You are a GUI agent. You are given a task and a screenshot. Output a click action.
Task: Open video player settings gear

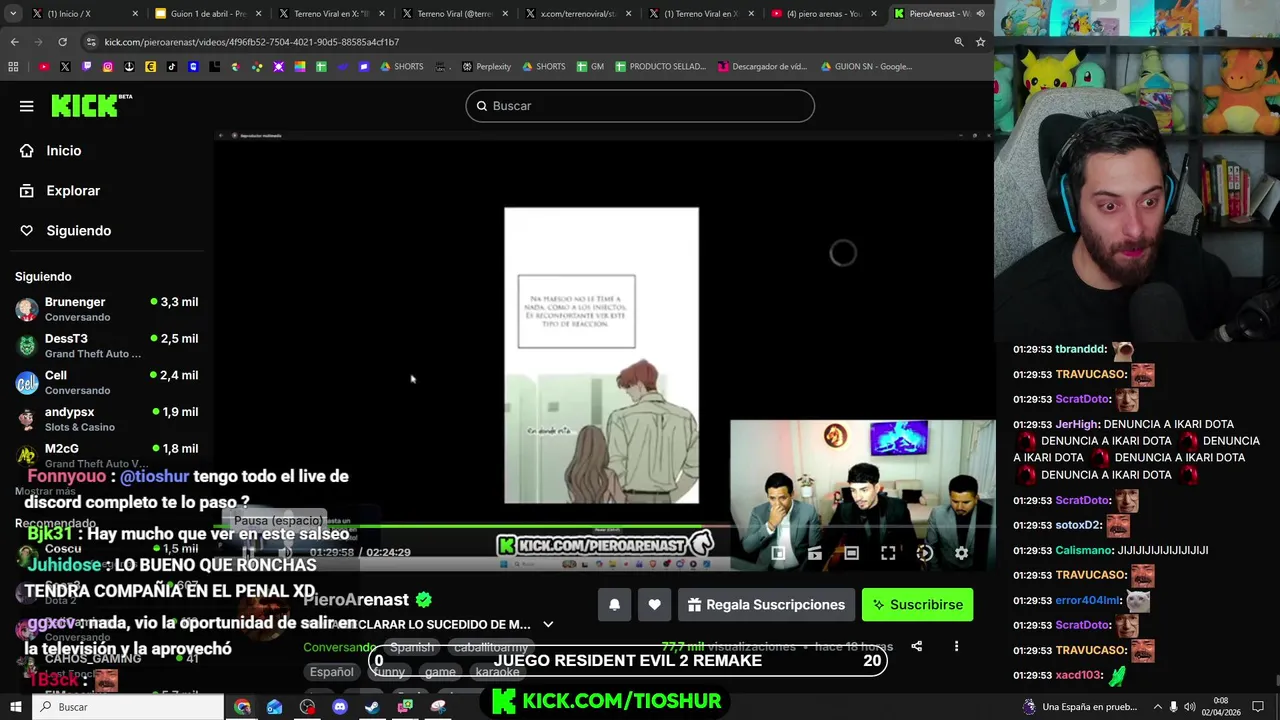click(961, 553)
